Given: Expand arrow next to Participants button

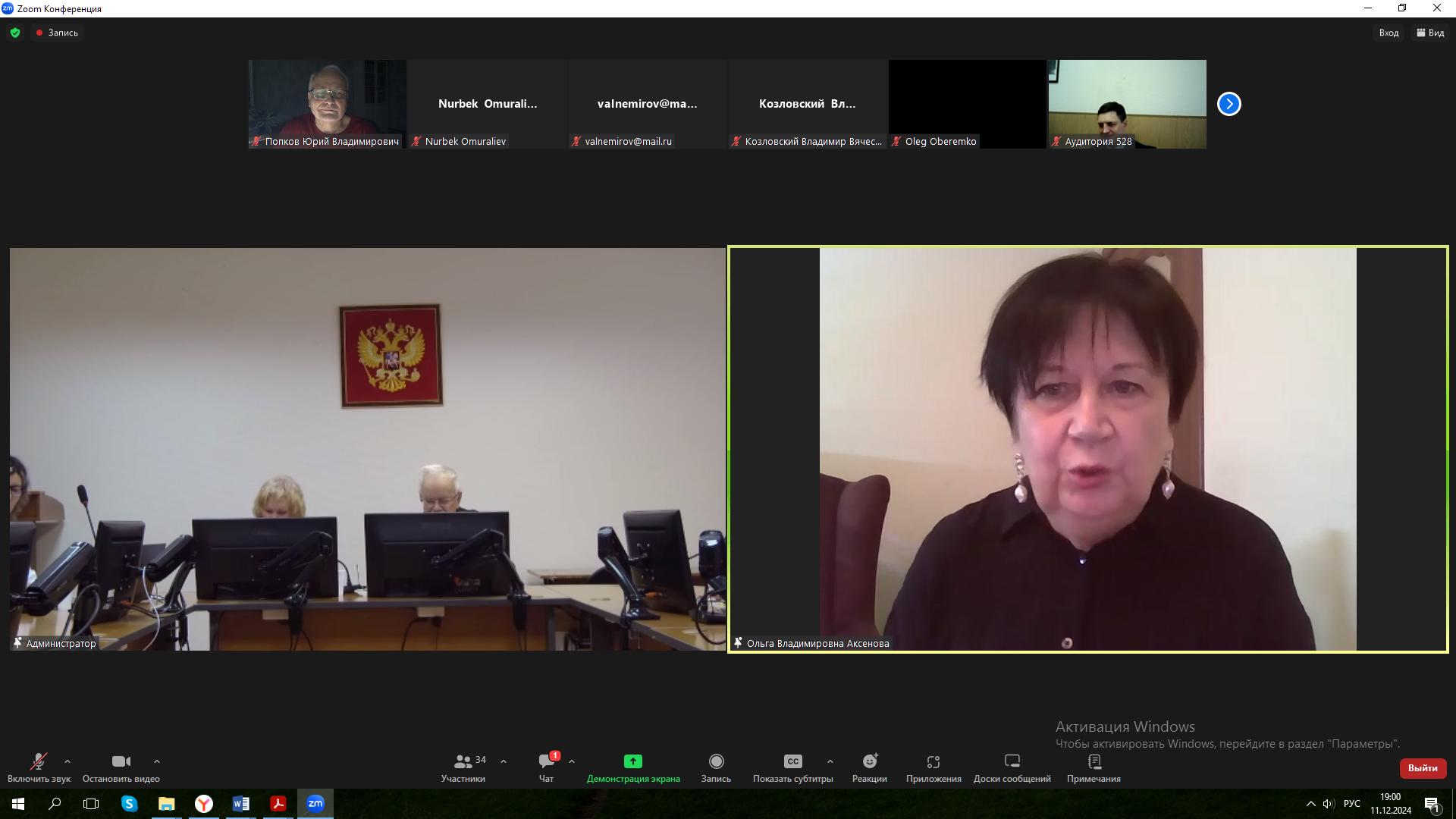Looking at the screenshot, I should click(x=504, y=761).
